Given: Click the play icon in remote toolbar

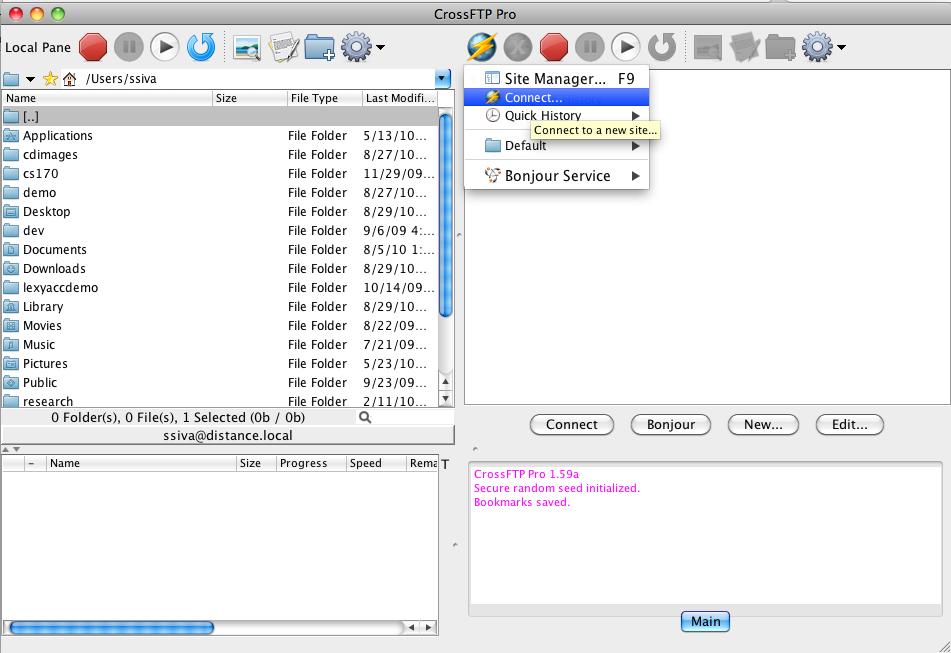Looking at the screenshot, I should point(625,47).
